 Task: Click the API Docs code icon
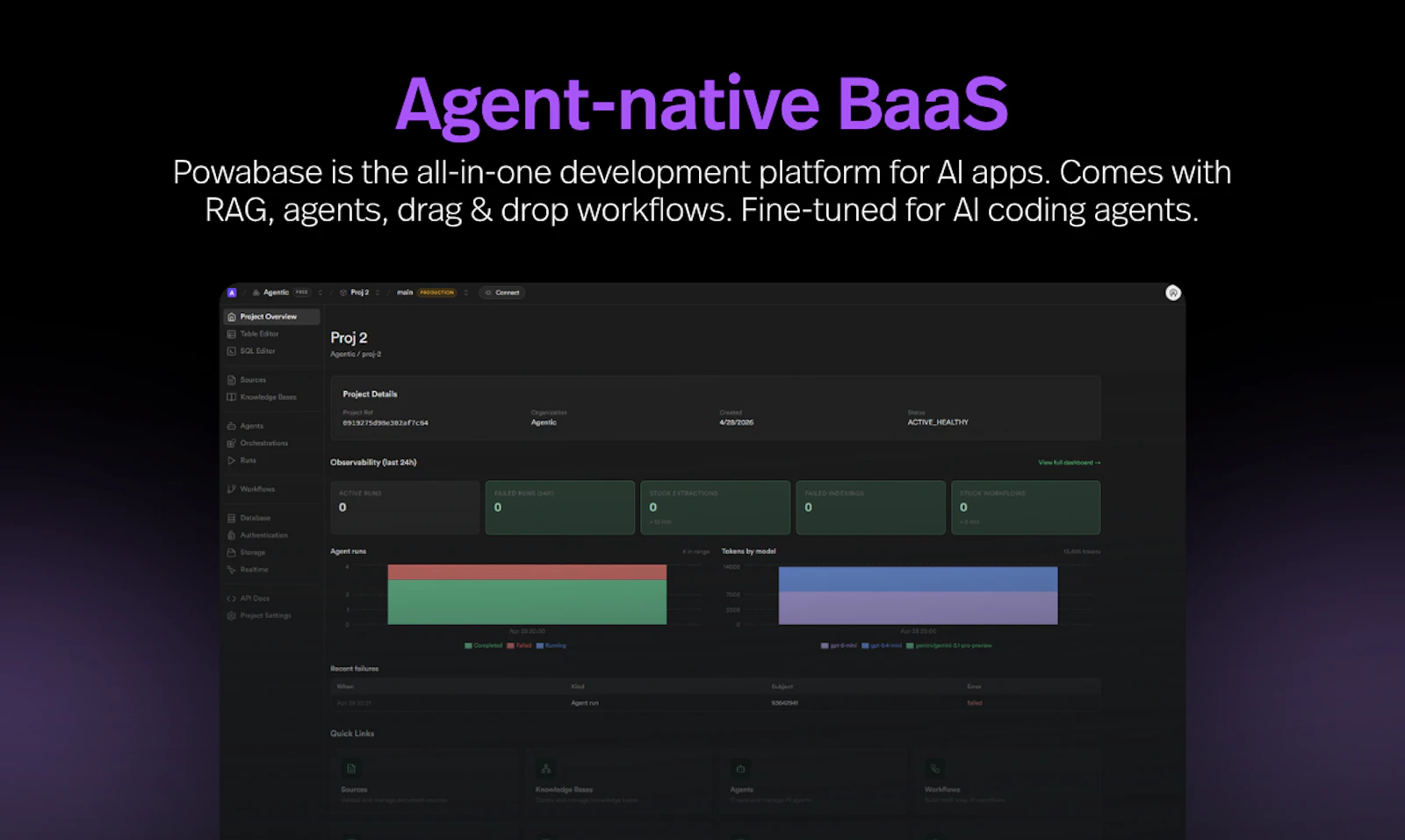point(232,599)
